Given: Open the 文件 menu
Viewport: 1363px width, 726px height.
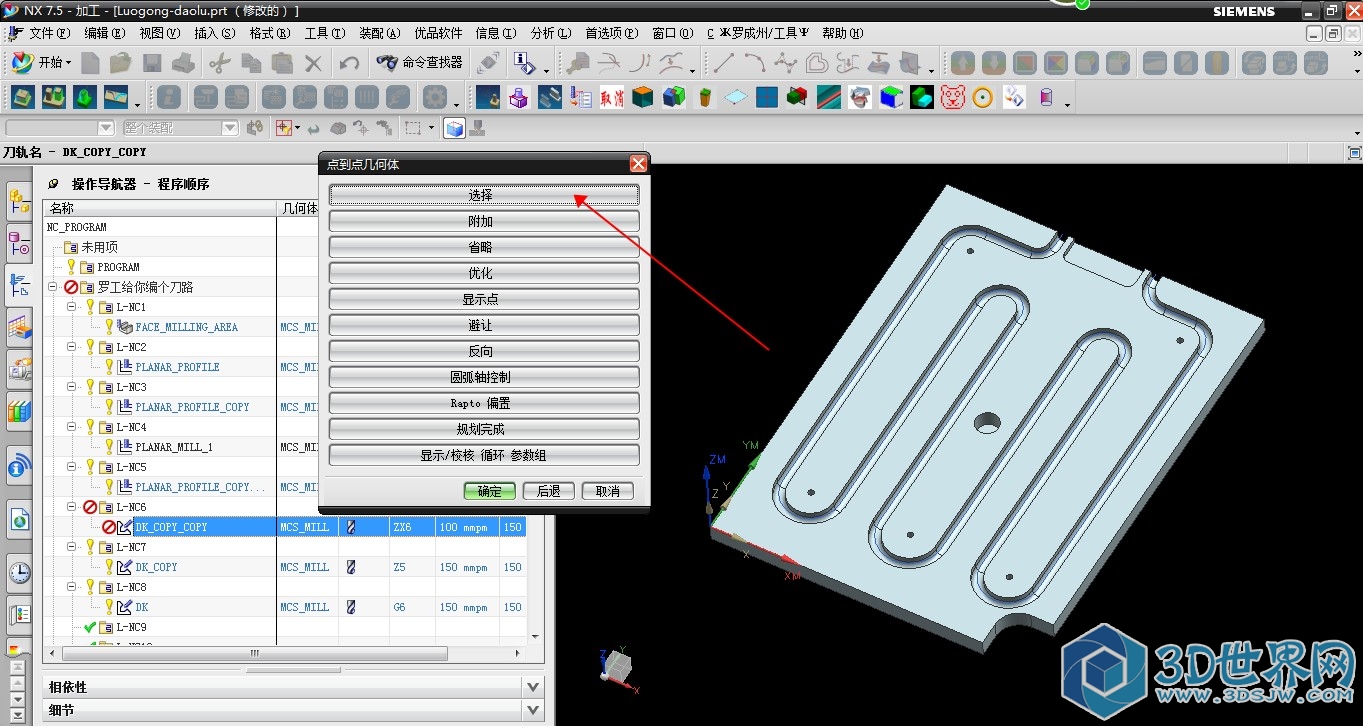Looking at the screenshot, I should pos(48,33).
